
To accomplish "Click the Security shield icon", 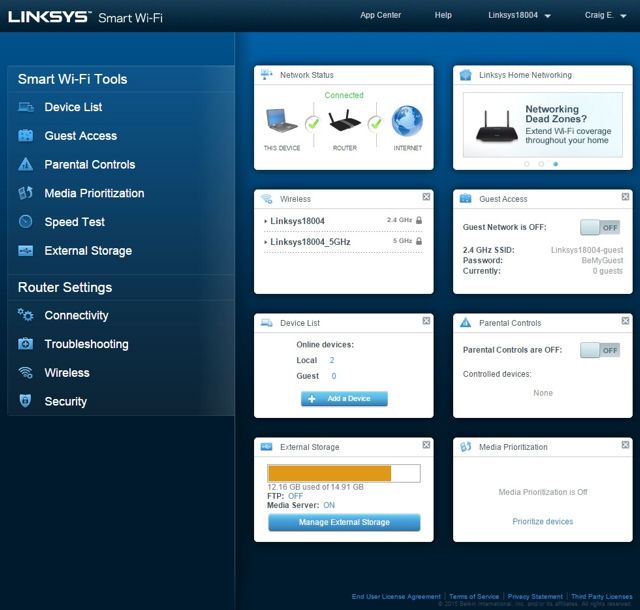I will [x=25, y=401].
